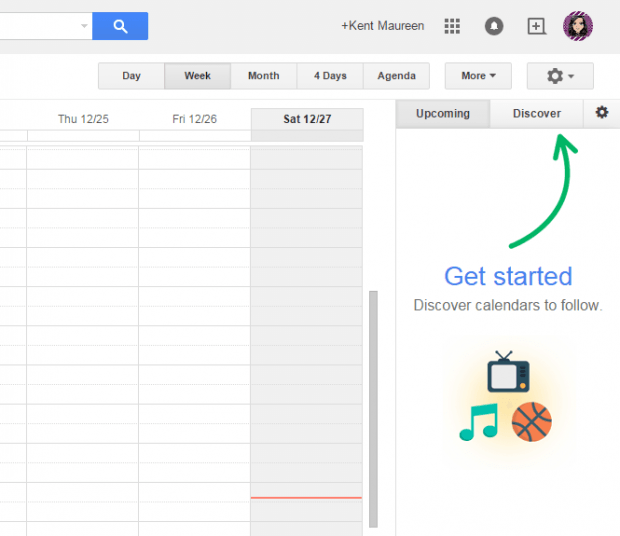Click the +Kent Maureen profile link
Image resolution: width=620 pixels, height=536 pixels.
382,26
